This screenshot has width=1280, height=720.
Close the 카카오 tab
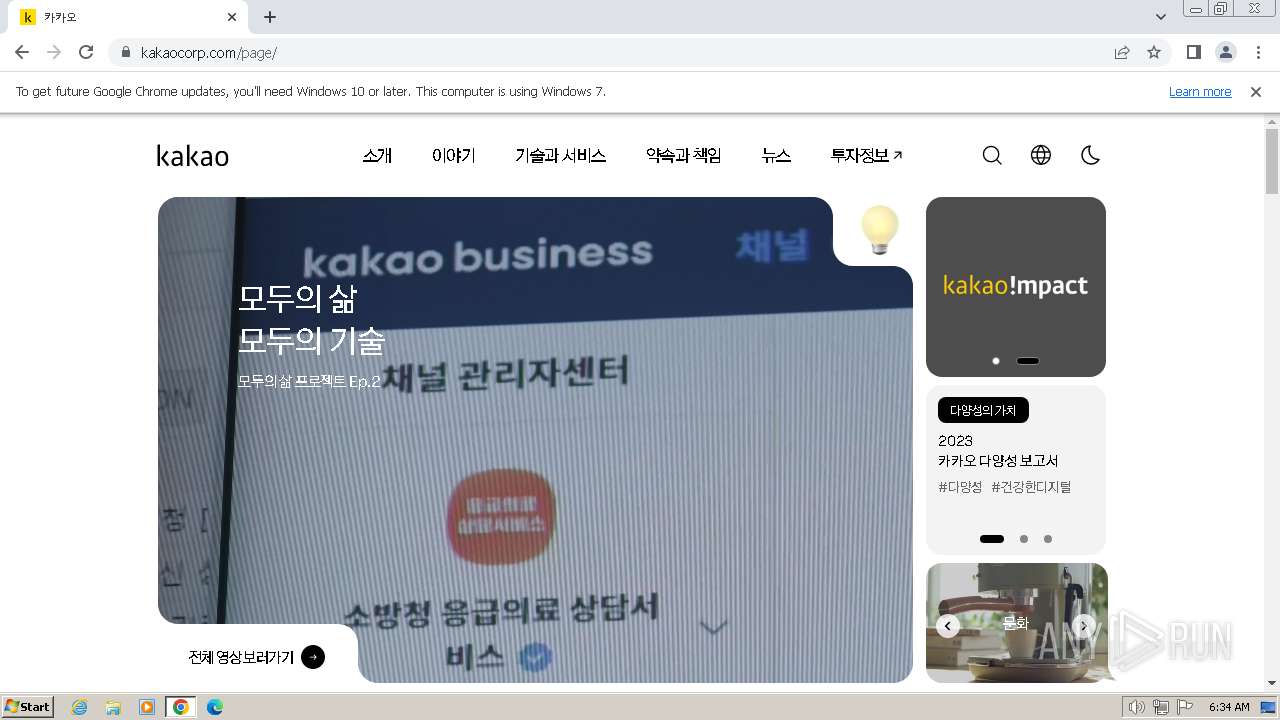(x=232, y=17)
